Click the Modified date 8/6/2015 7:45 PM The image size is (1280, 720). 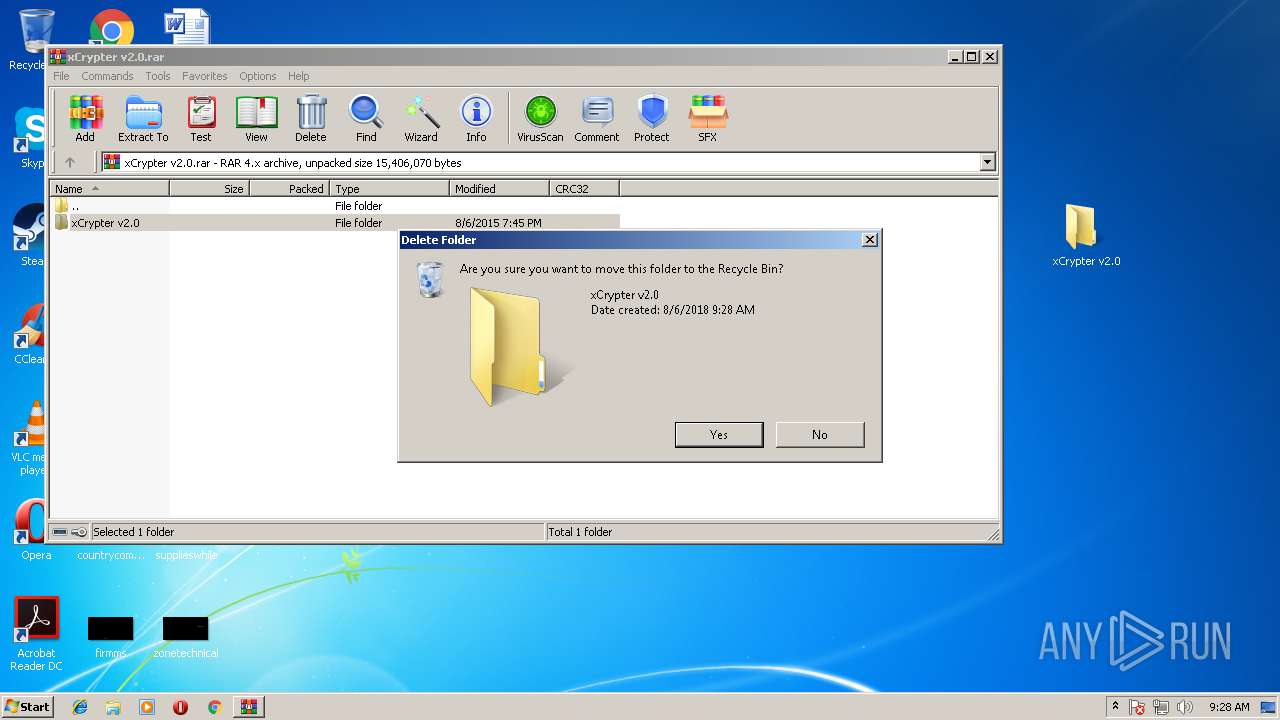coord(498,223)
